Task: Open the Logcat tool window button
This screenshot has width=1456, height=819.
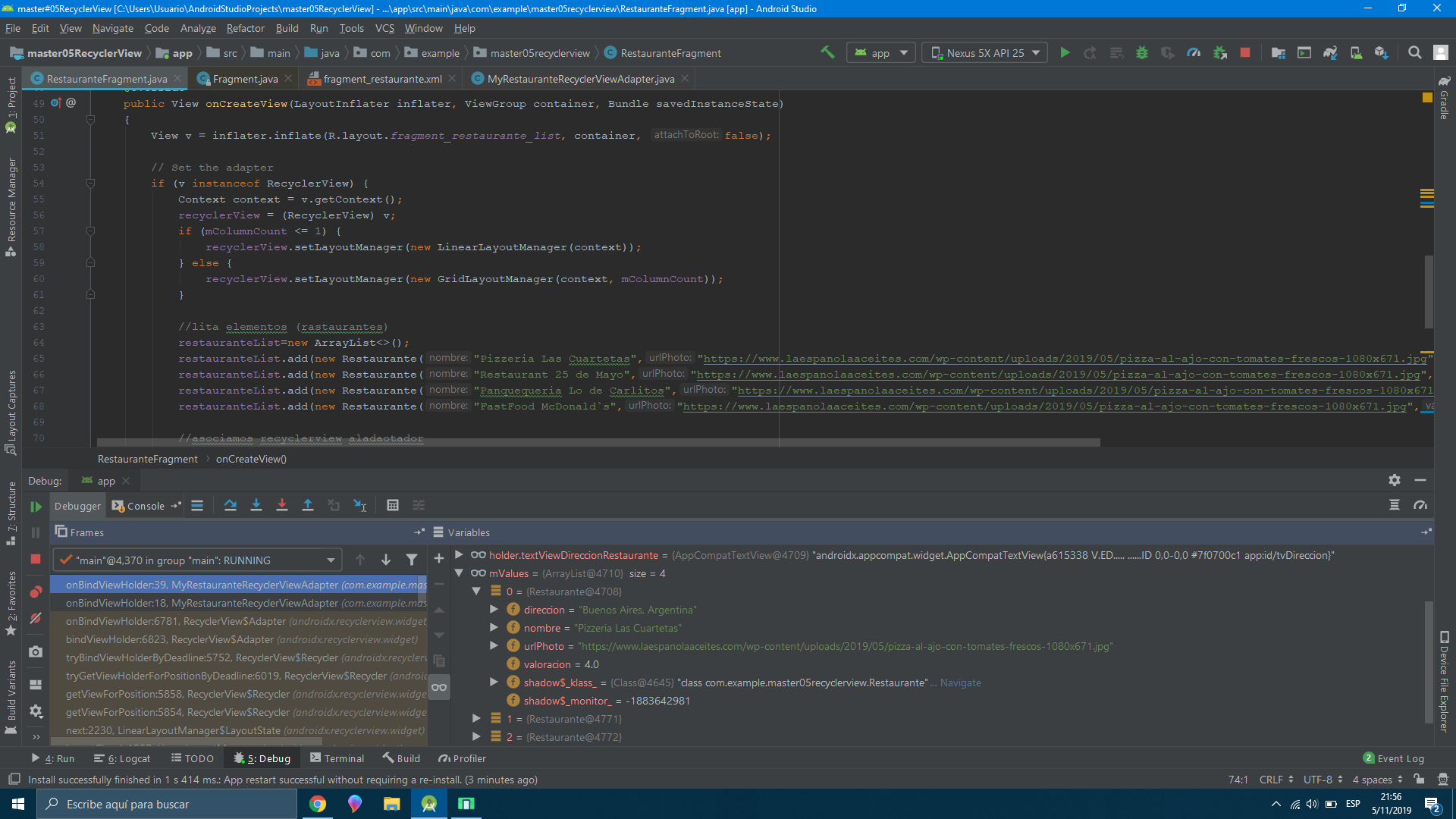Action: pos(122,758)
